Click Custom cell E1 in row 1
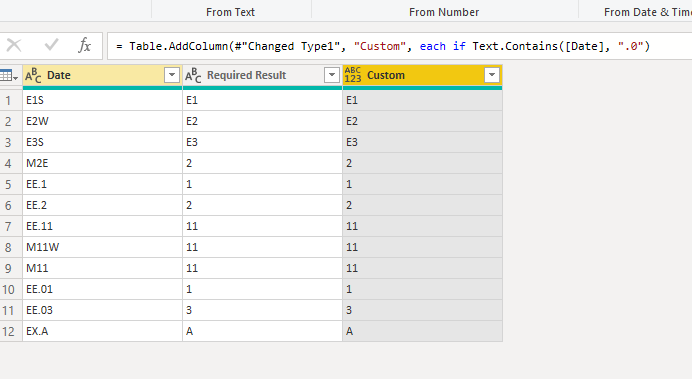 [422, 100]
